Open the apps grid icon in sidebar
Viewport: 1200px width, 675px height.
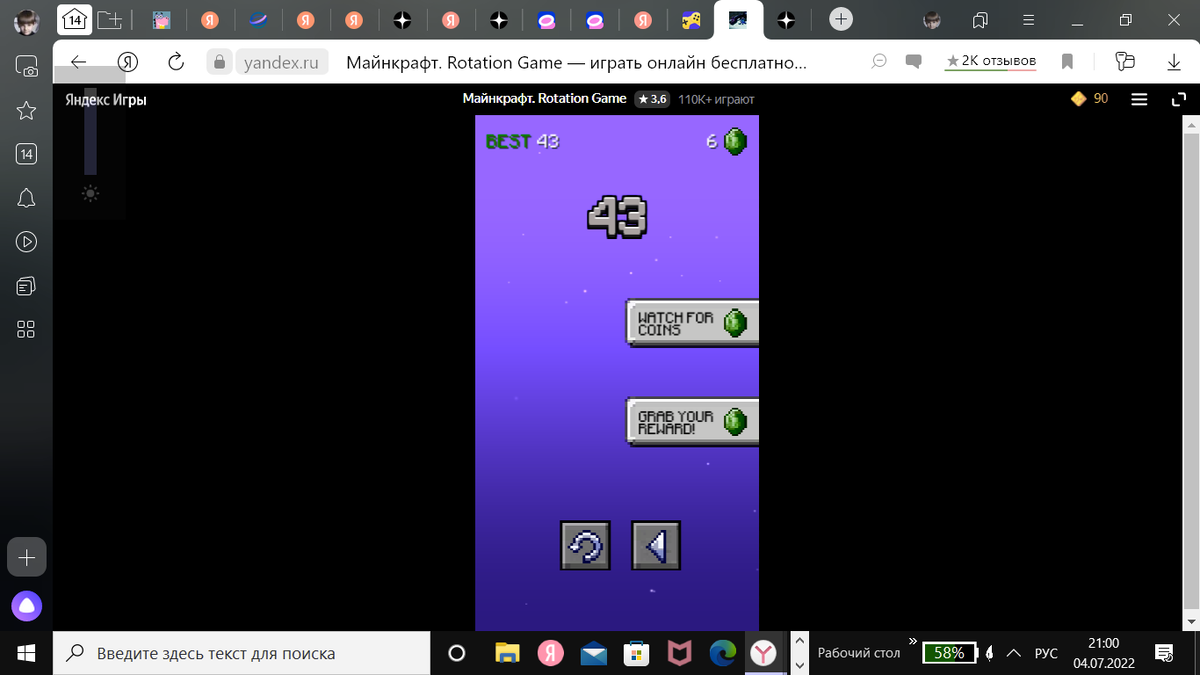tap(27, 330)
